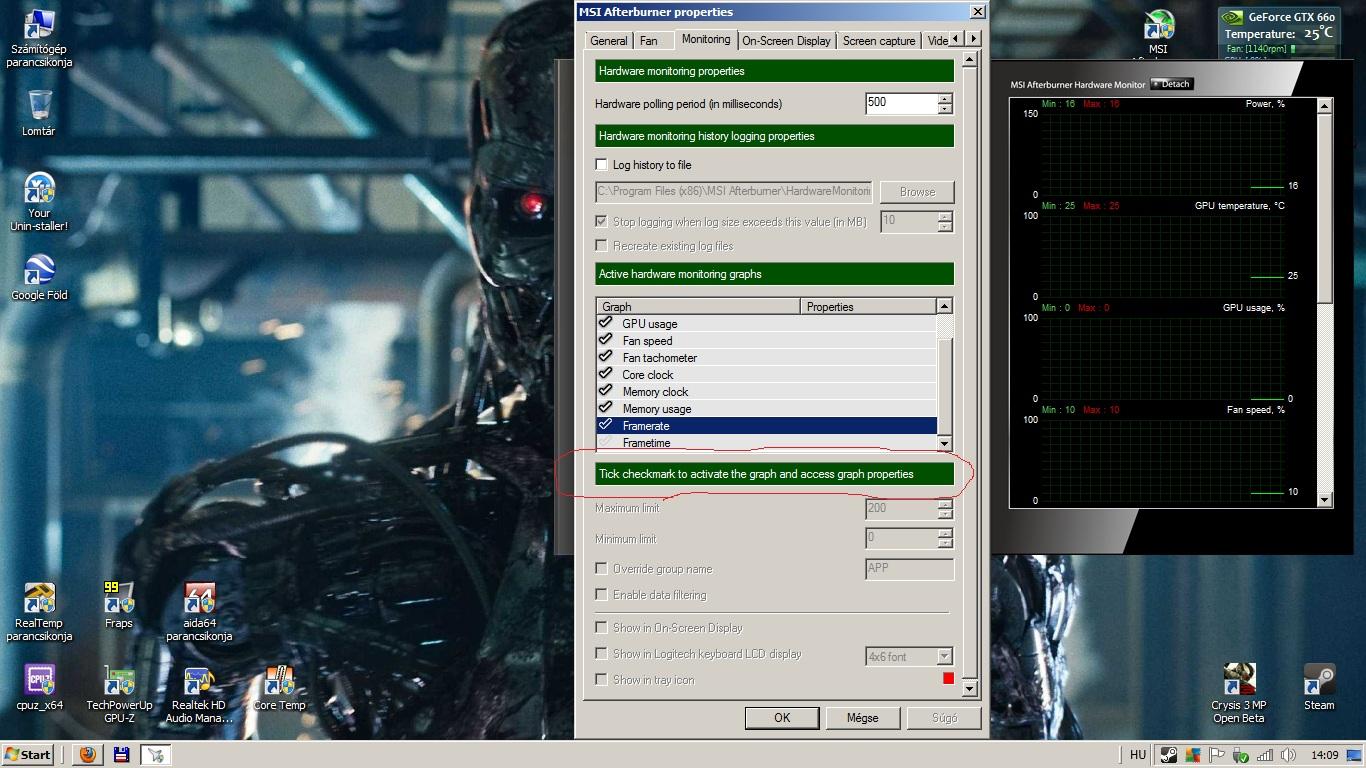Open the Screen capture tab
1366x768 pixels.
pos(879,41)
